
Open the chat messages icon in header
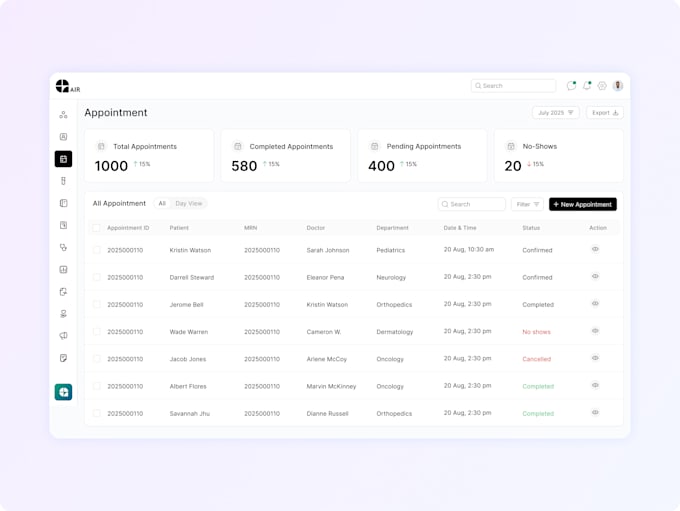(572, 85)
